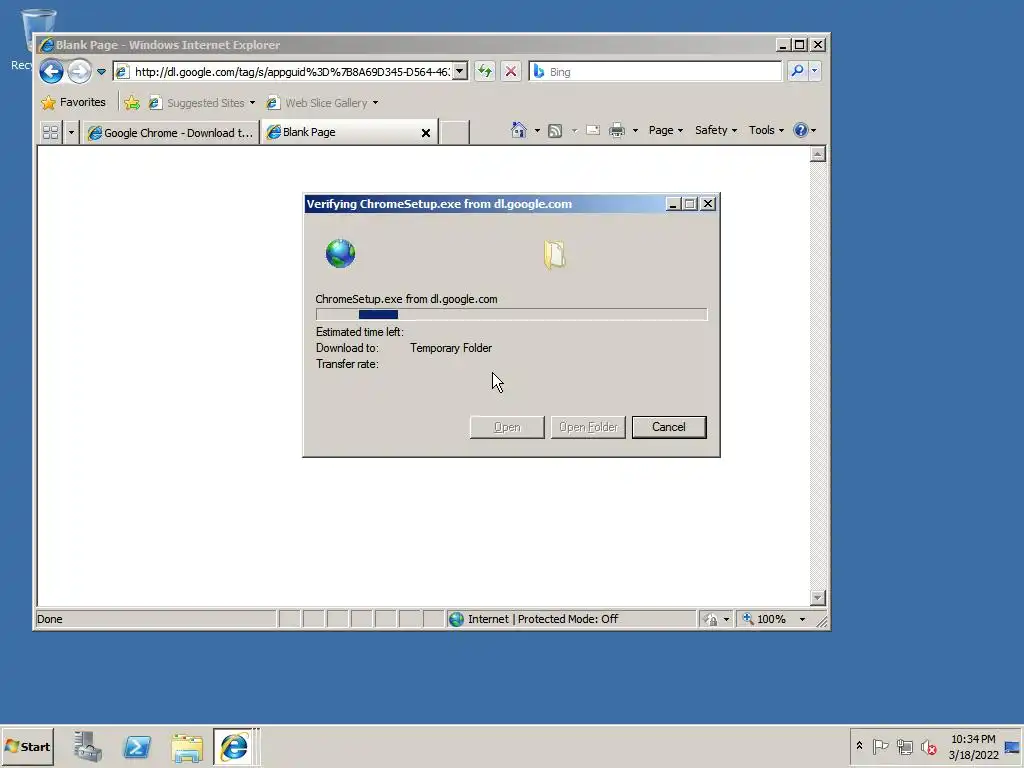1024x768 pixels.
Task: Click the globe icon in download dialog
Action: click(340, 253)
